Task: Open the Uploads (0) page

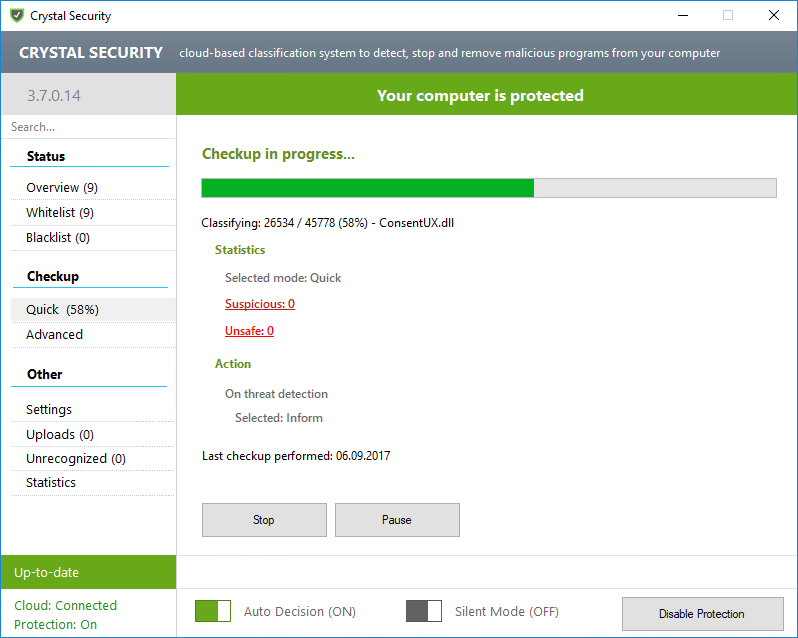Action: point(60,435)
